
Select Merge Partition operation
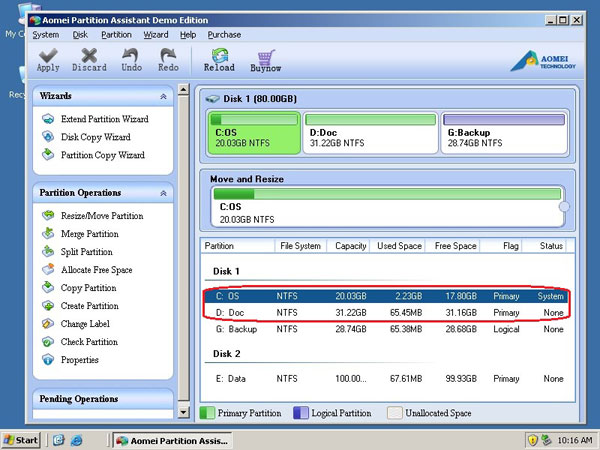coord(90,234)
